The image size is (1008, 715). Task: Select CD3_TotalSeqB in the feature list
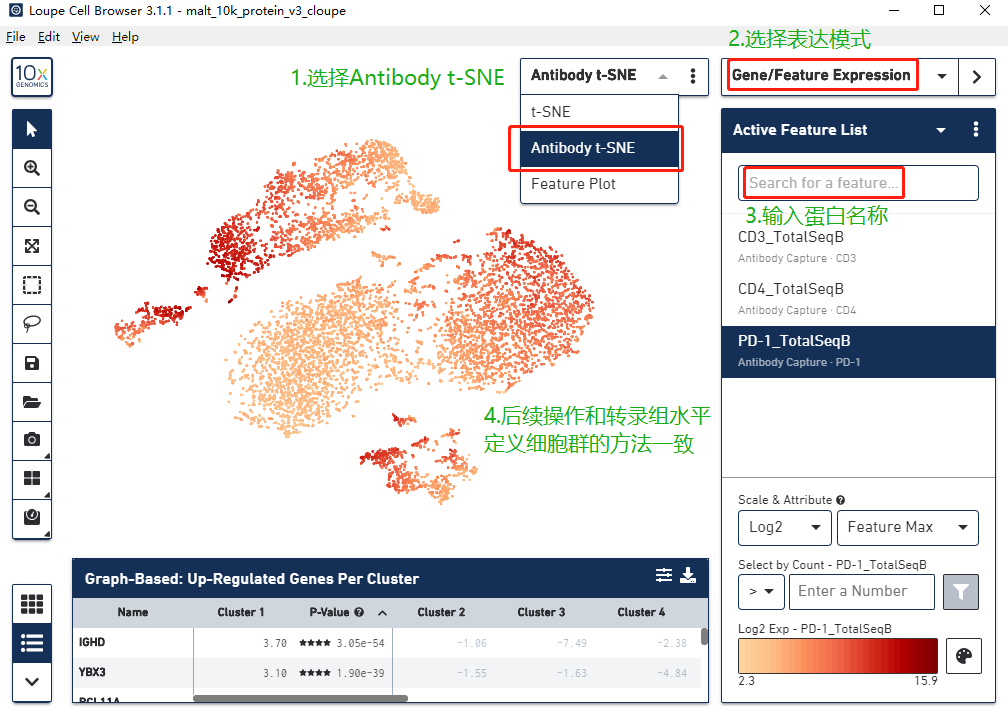pos(858,246)
